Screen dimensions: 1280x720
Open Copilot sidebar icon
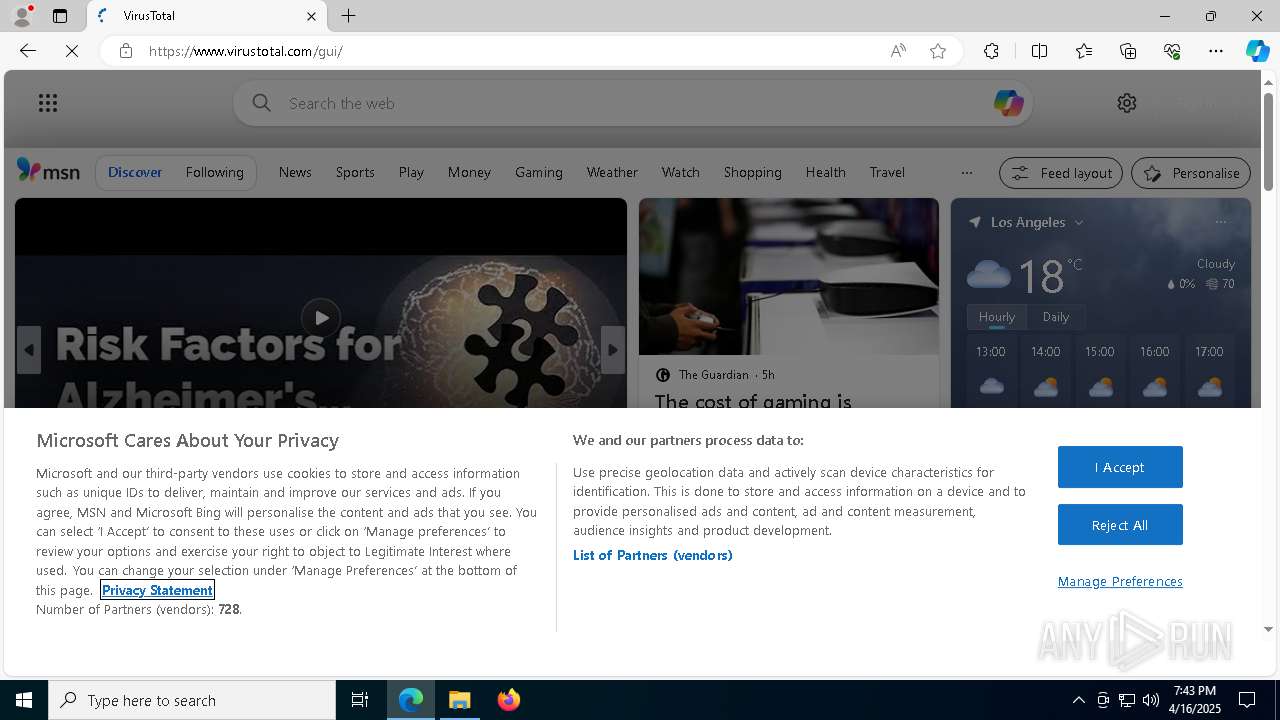tap(1257, 51)
